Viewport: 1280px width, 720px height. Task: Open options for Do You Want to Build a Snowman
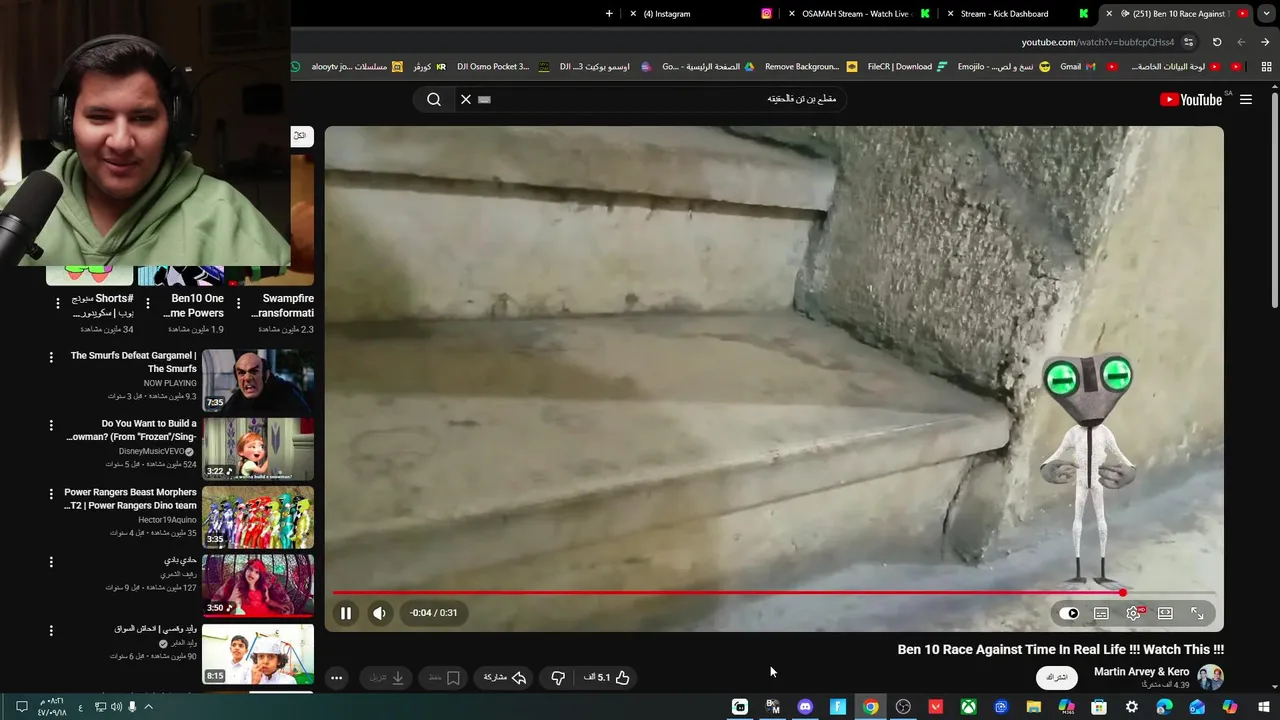pyautogui.click(x=51, y=426)
